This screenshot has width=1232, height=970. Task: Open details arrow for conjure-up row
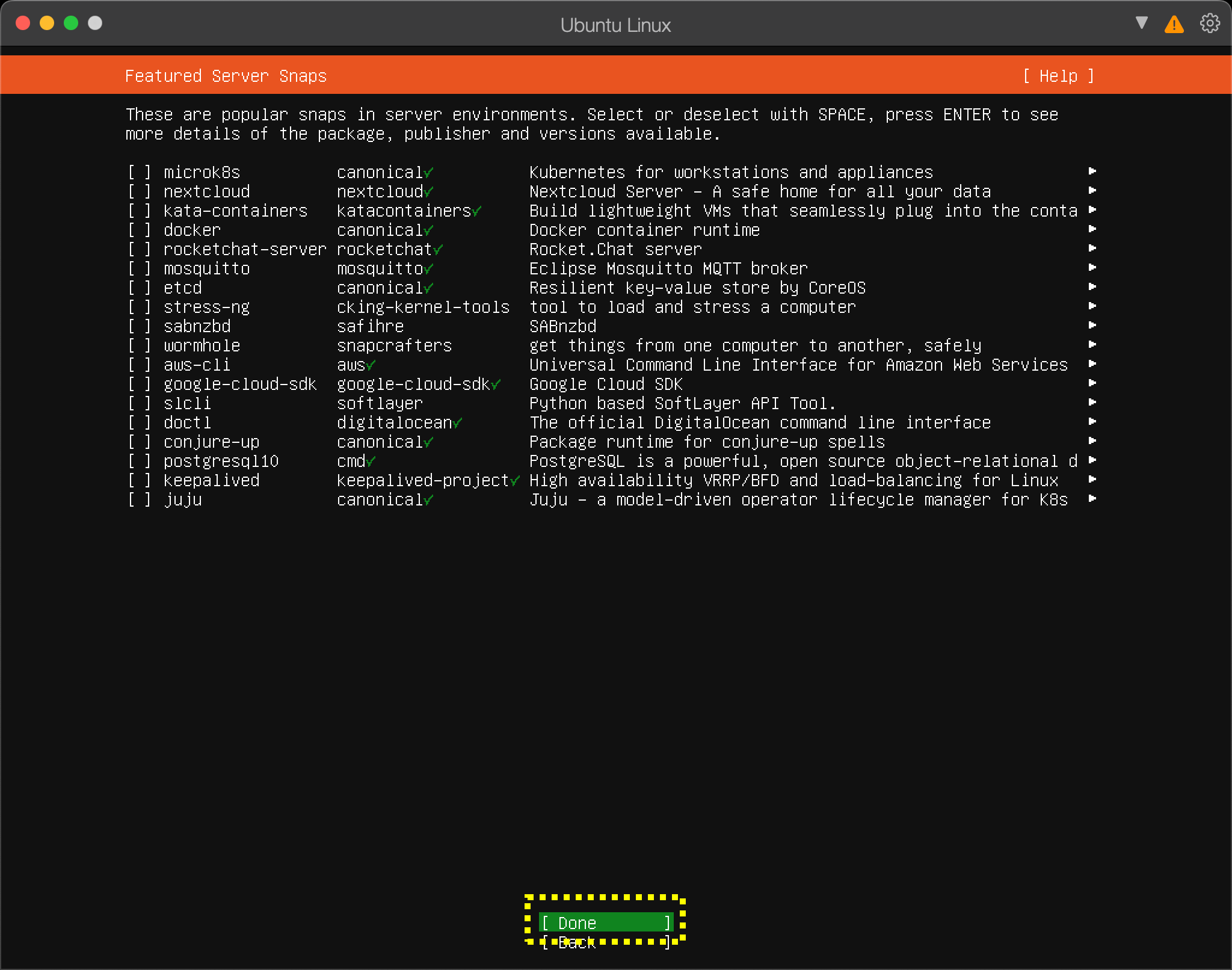pyautogui.click(x=1092, y=441)
